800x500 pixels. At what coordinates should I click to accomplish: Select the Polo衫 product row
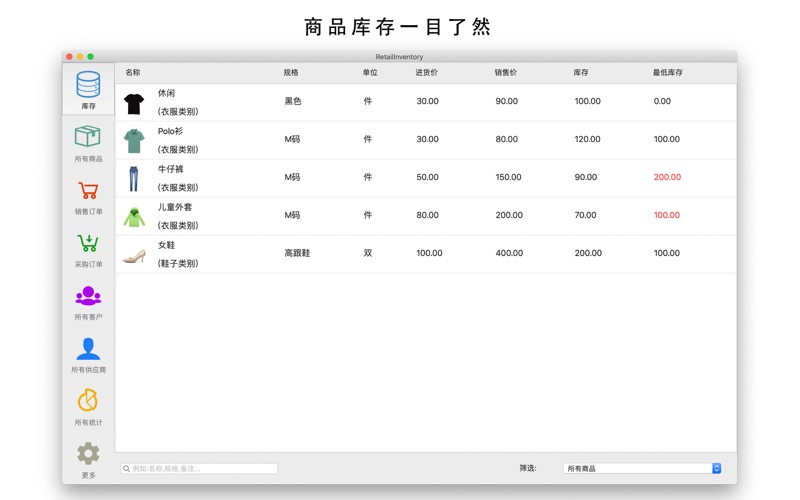(x=400, y=140)
